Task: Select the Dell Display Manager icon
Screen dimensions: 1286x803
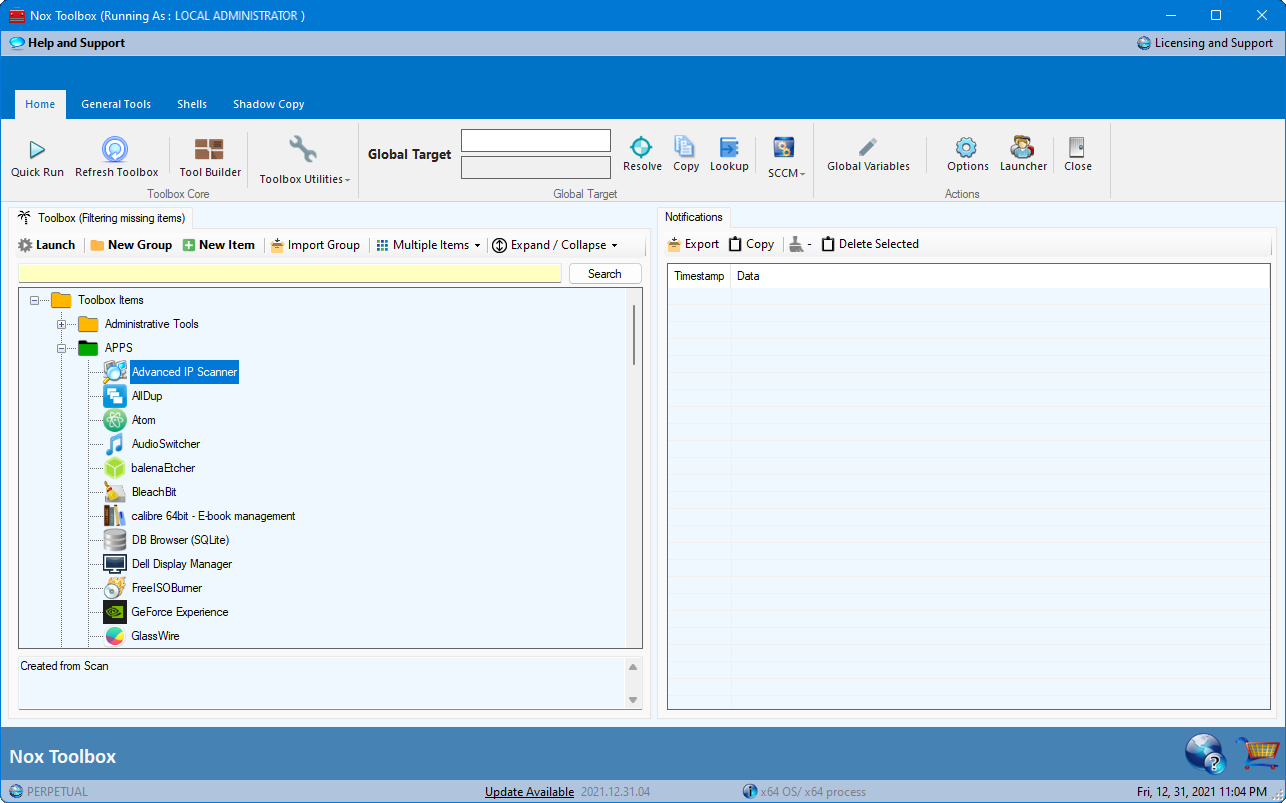Action: [x=115, y=564]
